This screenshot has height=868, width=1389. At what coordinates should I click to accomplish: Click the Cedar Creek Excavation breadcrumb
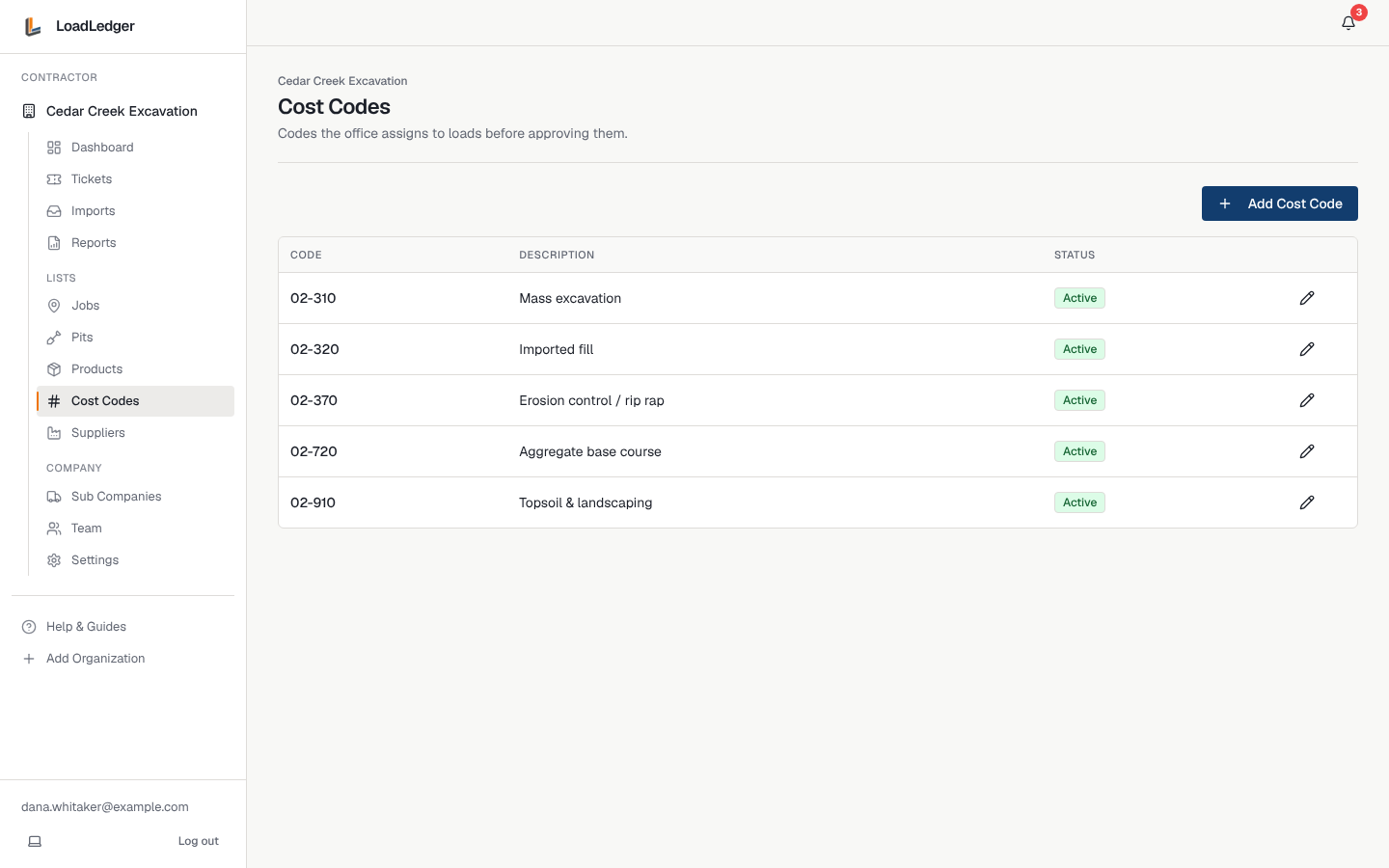(x=342, y=81)
